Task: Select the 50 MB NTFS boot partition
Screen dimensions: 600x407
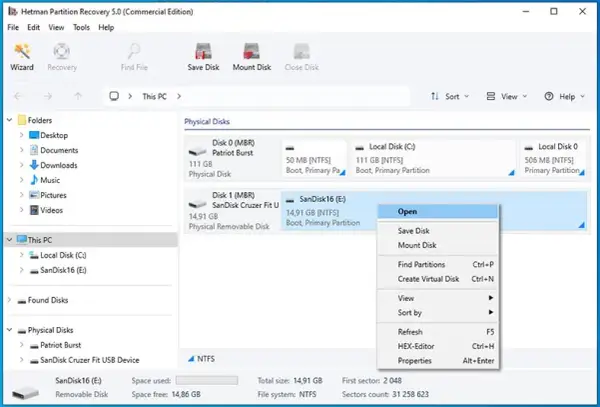Action: pyautogui.click(x=314, y=158)
